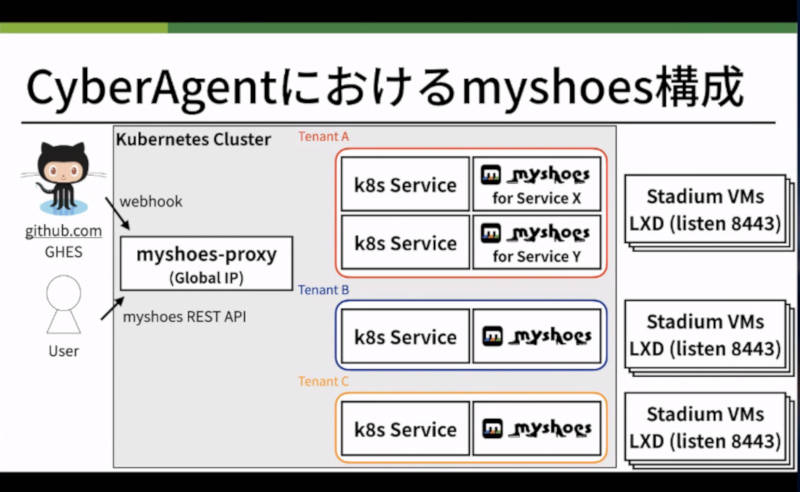Click the User person icon
The height and width of the screenshot is (492, 800).
pos(63,305)
